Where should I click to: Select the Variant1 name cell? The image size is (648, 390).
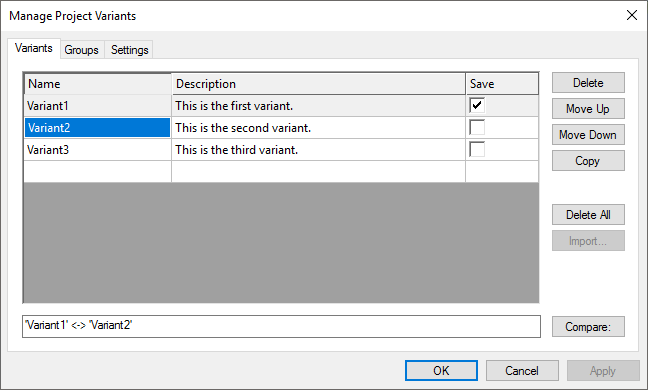(x=98, y=106)
